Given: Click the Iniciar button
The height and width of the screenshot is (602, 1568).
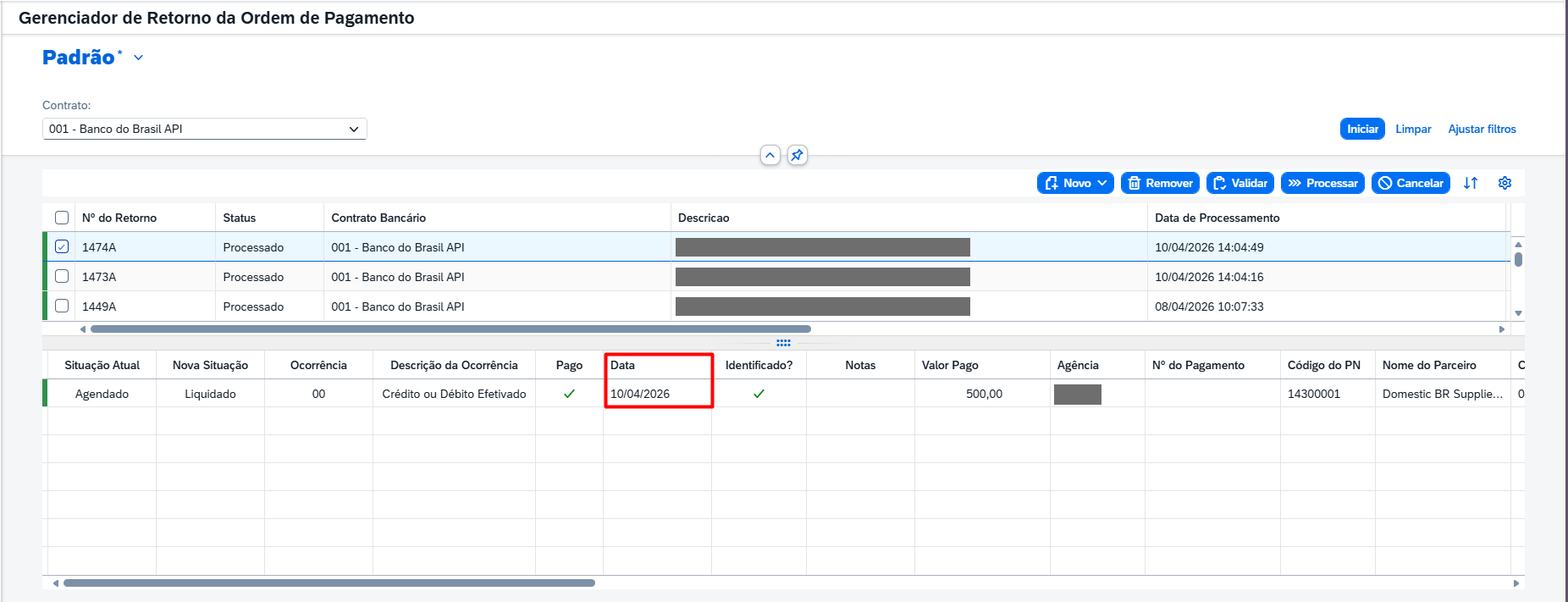Looking at the screenshot, I should coord(1362,129).
